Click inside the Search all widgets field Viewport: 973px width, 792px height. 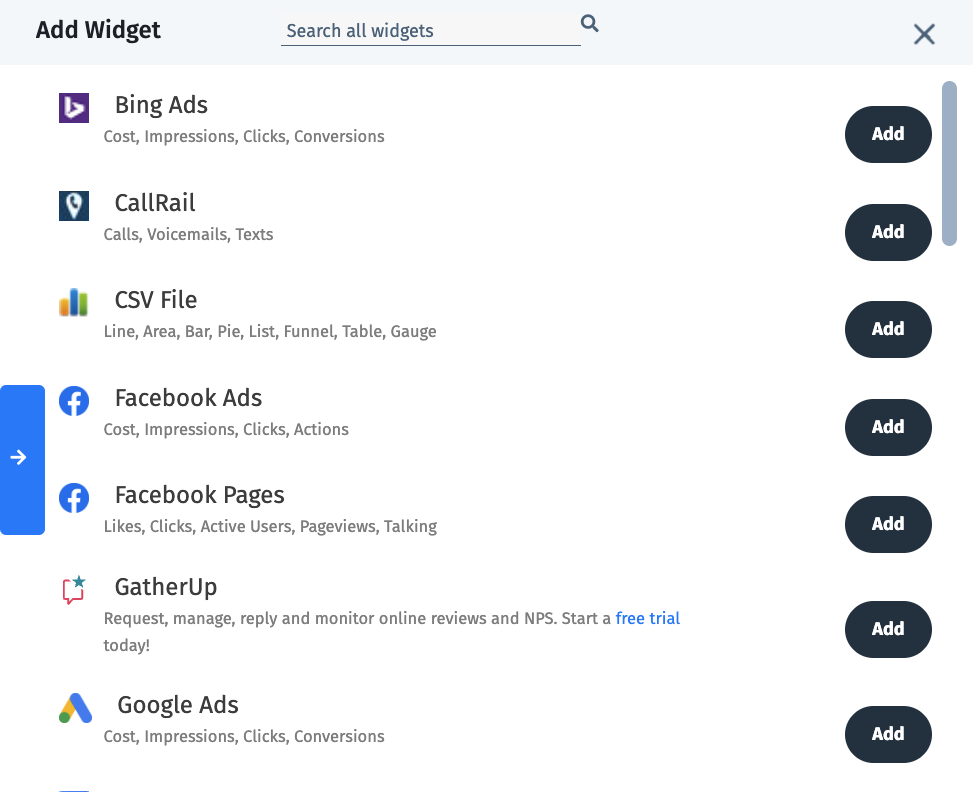point(430,31)
